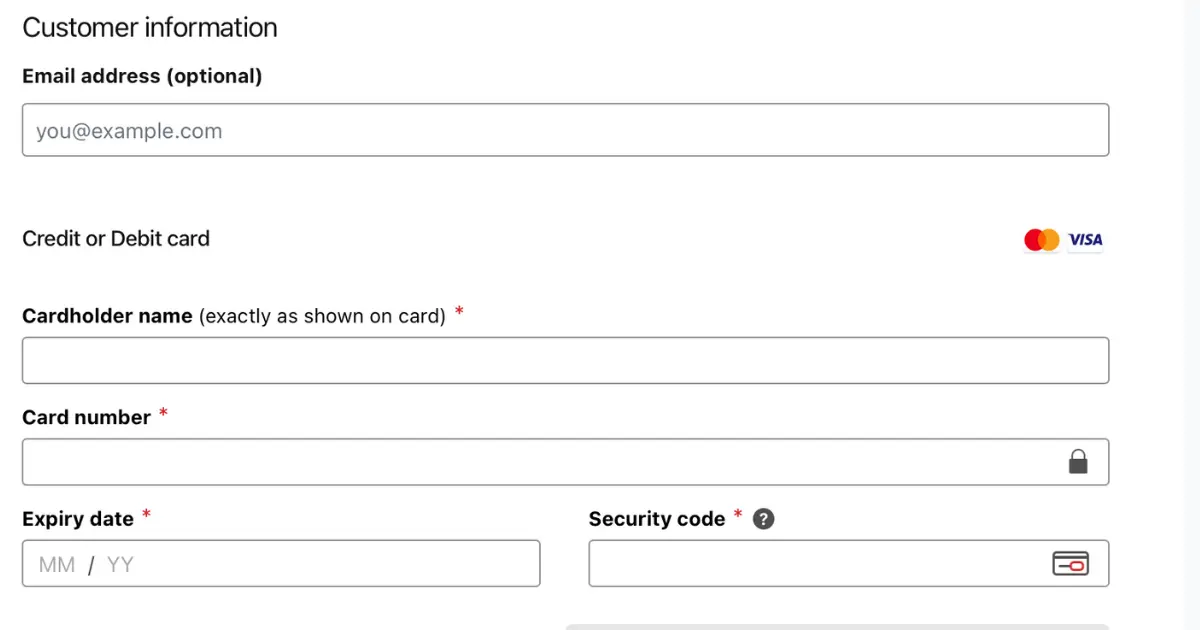This screenshot has width=1200, height=630.
Task: Click the Visa logo icon
Action: point(1085,240)
